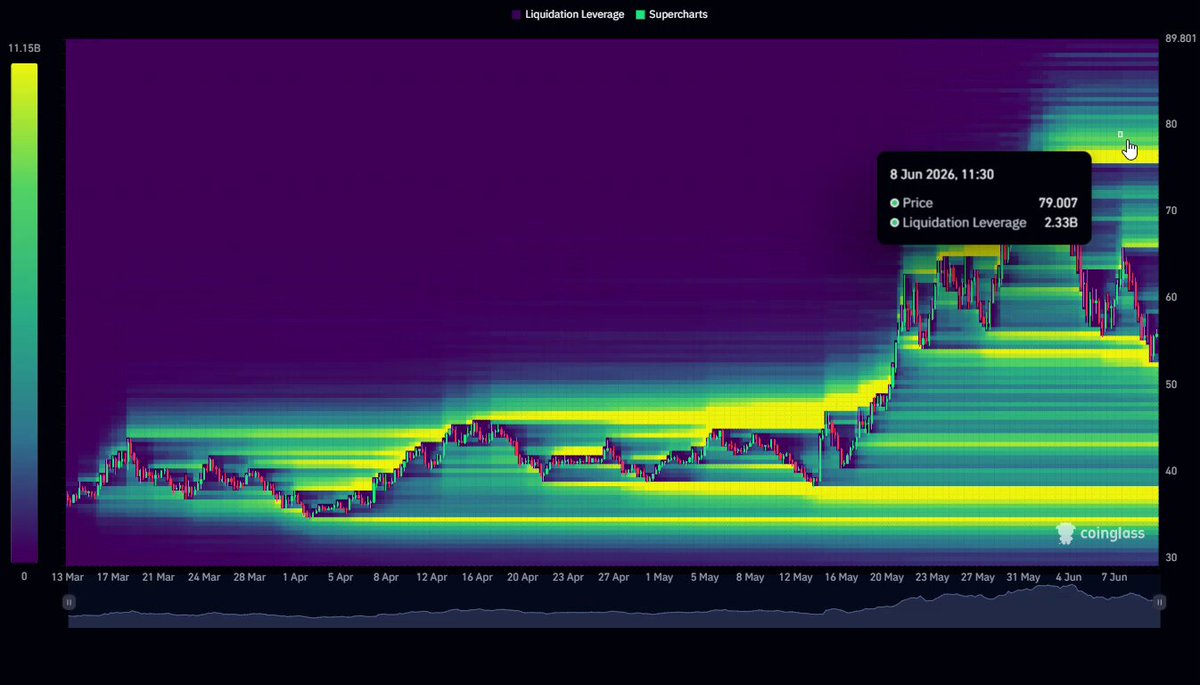Click the 16 May date label
1200x685 pixels.
click(x=841, y=577)
